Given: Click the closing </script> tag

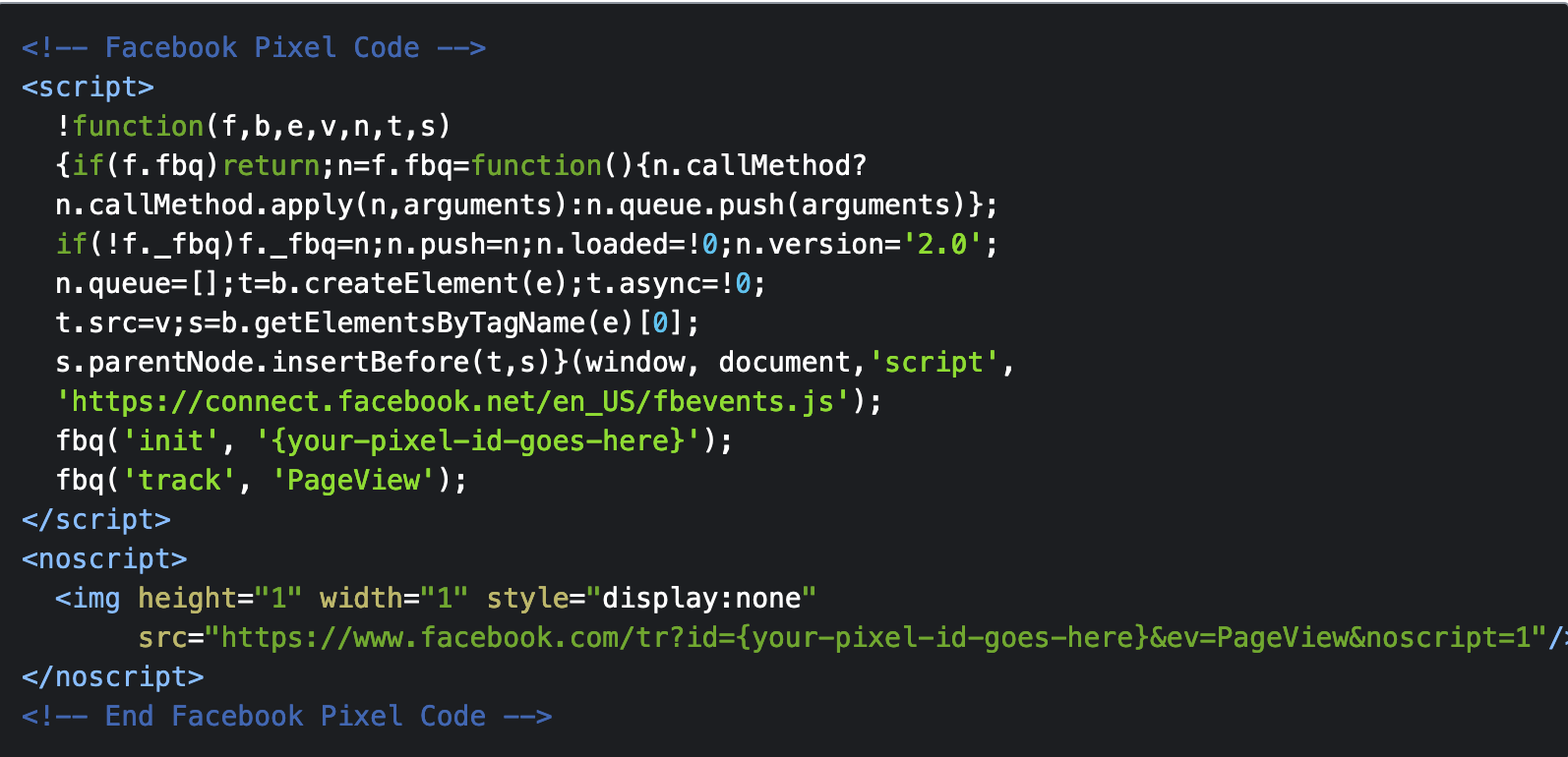Looking at the screenshot, I should click(x=95, y=519).
